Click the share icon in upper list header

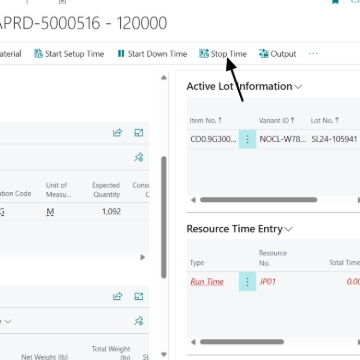(117, 133)
